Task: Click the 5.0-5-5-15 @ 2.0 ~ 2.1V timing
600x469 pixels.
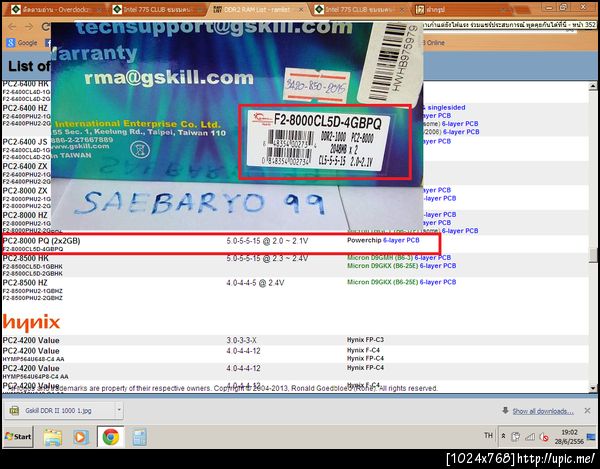Action: (267, 241)
